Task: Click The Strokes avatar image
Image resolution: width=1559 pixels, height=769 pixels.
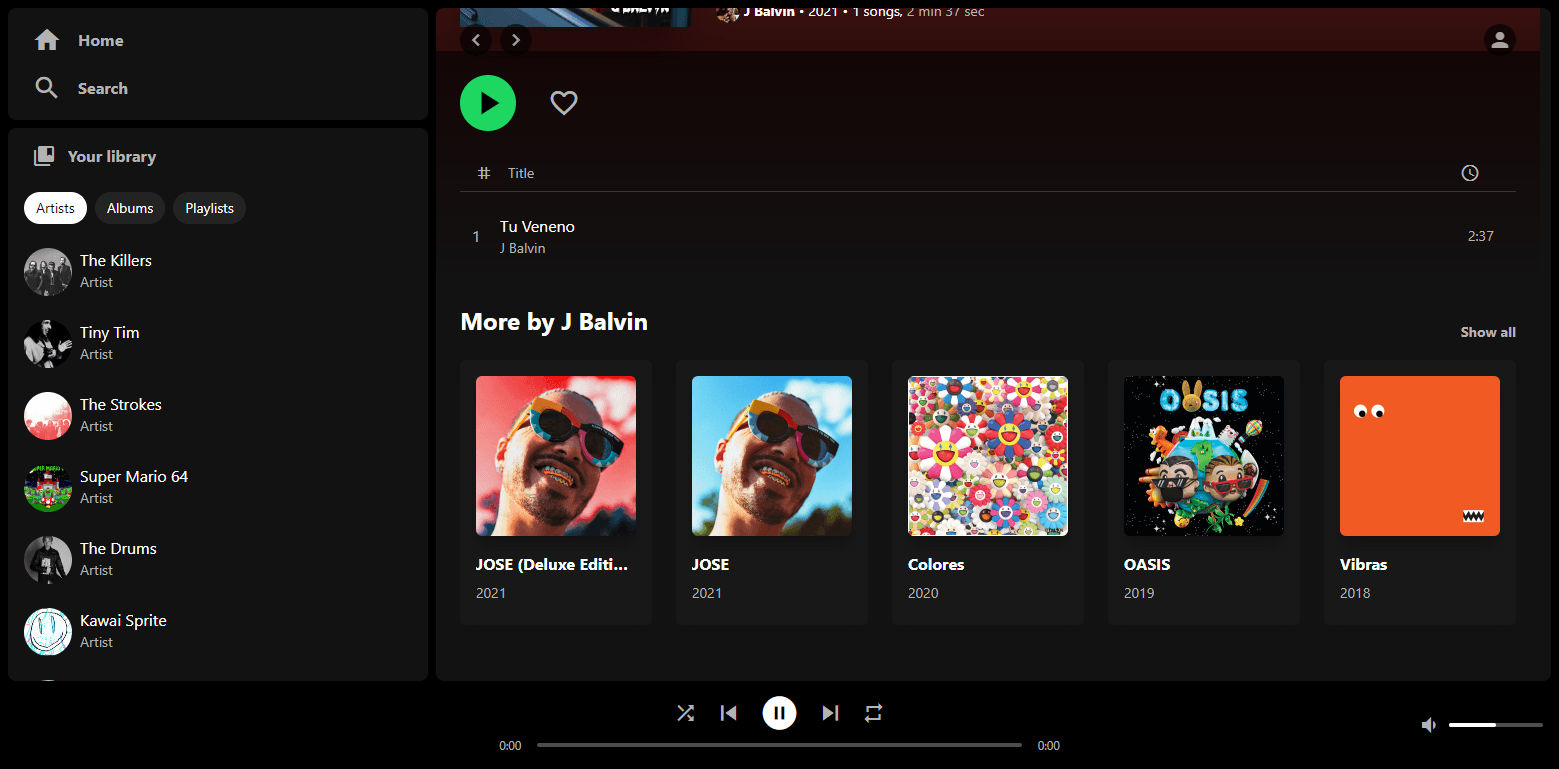Action: [48, 416]
